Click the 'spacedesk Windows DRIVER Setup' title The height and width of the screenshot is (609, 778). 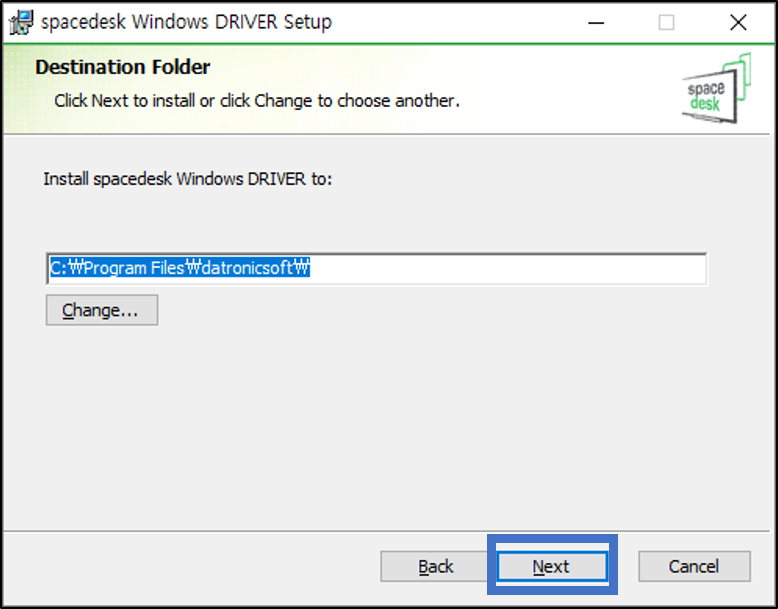coord(186,22)
